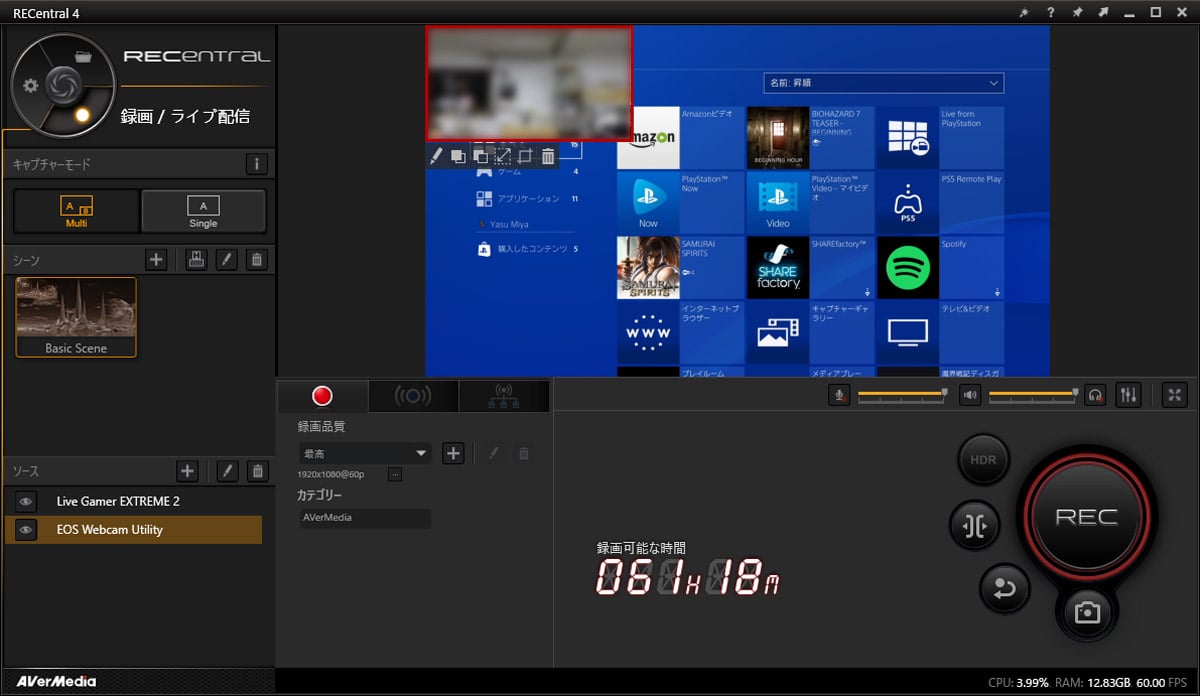Screen dimensions: 1200x696
Task: Pin the window with the title bar pin
Action: (x=1076, y=12)
